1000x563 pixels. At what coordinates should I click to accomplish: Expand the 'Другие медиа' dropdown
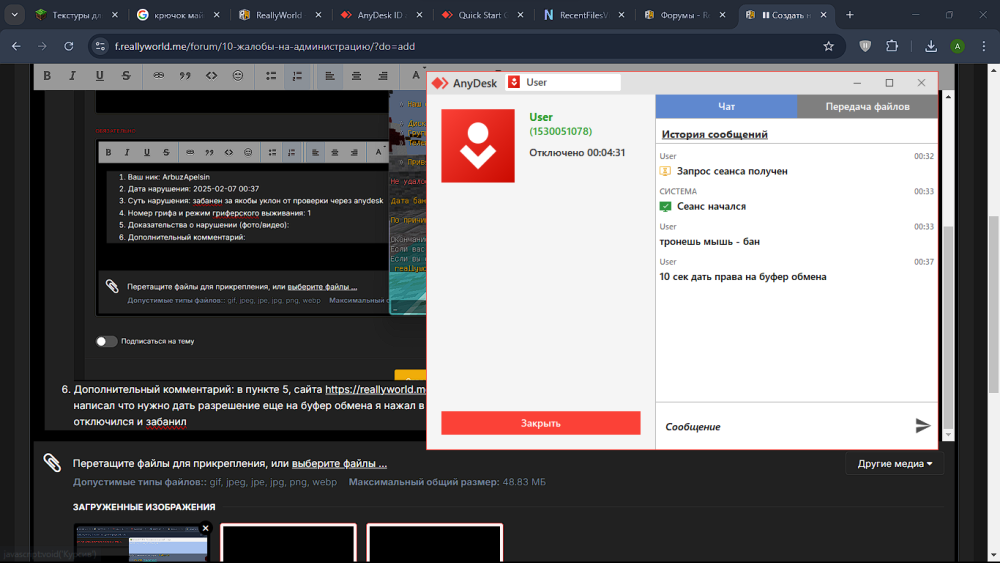tap(895, 464)
